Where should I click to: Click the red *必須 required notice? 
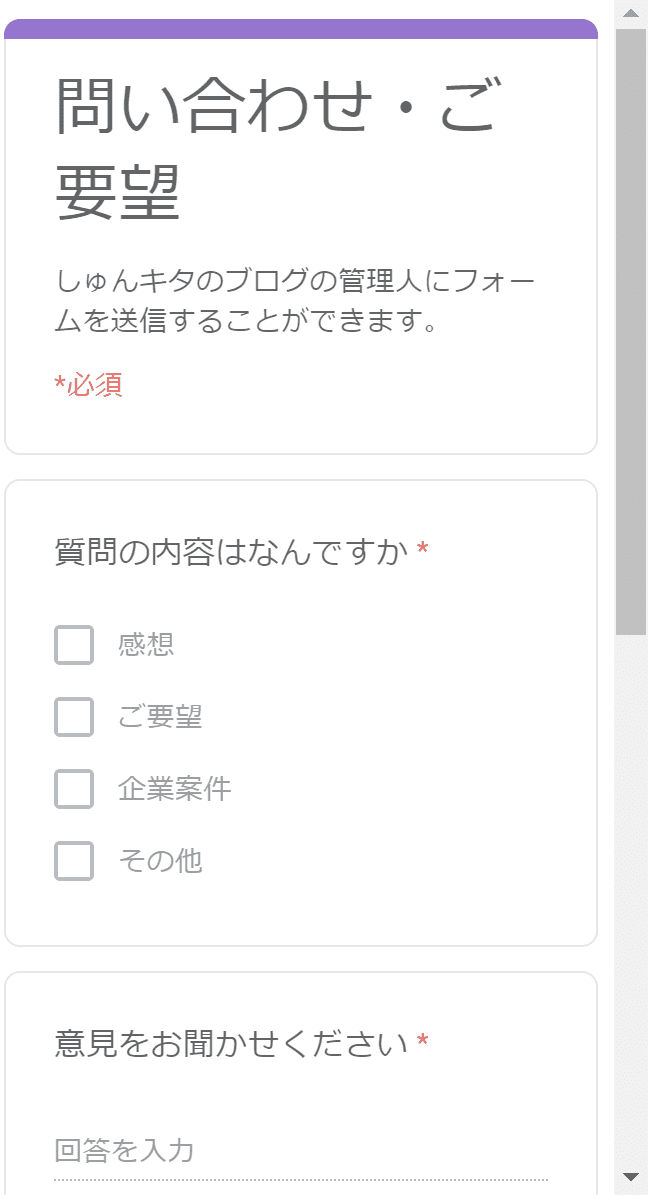coord(89,385)
